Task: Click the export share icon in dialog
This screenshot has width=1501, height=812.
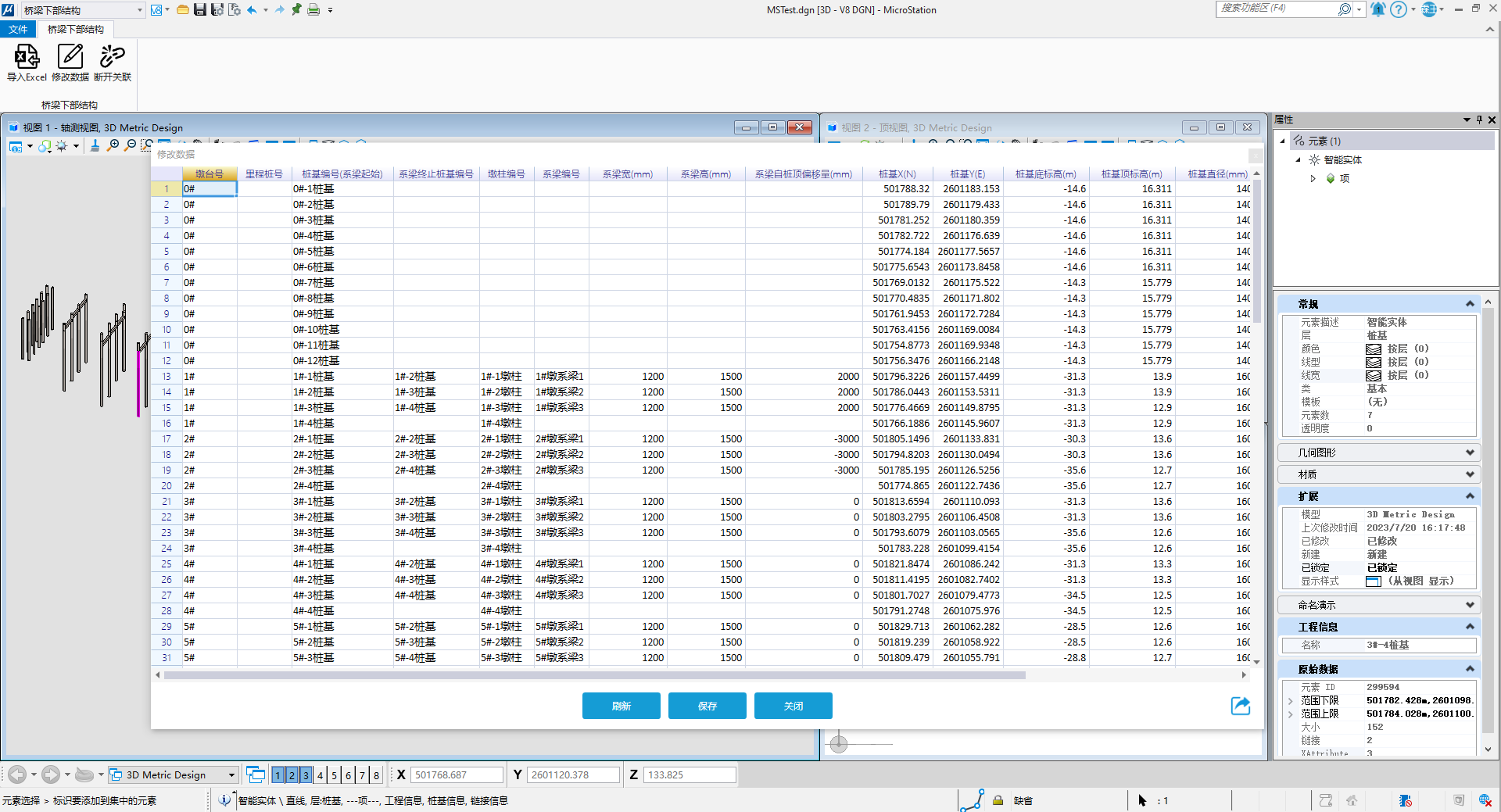Action: [1241, 706]
